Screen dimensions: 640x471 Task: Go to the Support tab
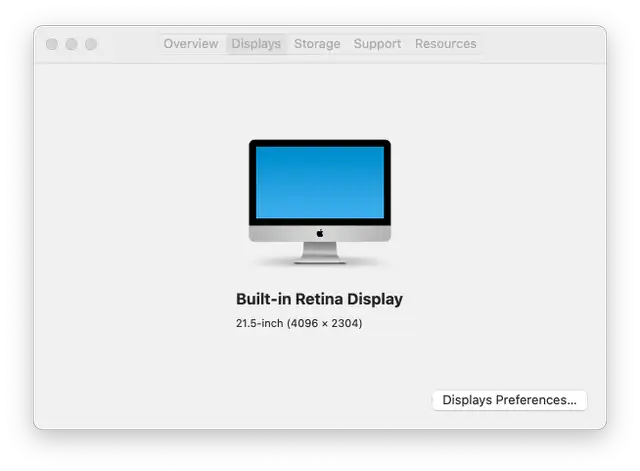click(378, 44)
